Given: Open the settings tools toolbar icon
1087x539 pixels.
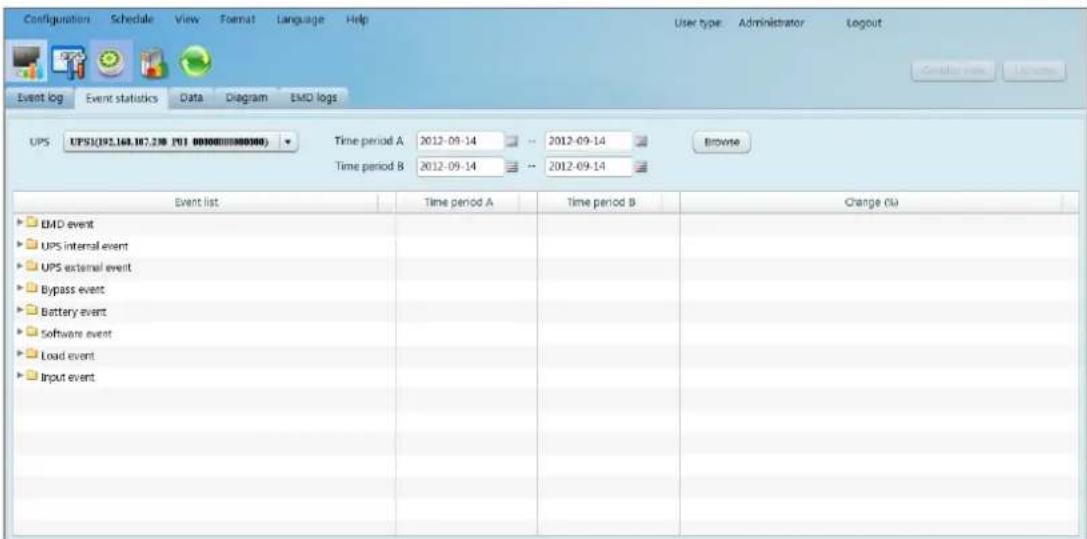Looking at the screenshot, I should point(71,64).
